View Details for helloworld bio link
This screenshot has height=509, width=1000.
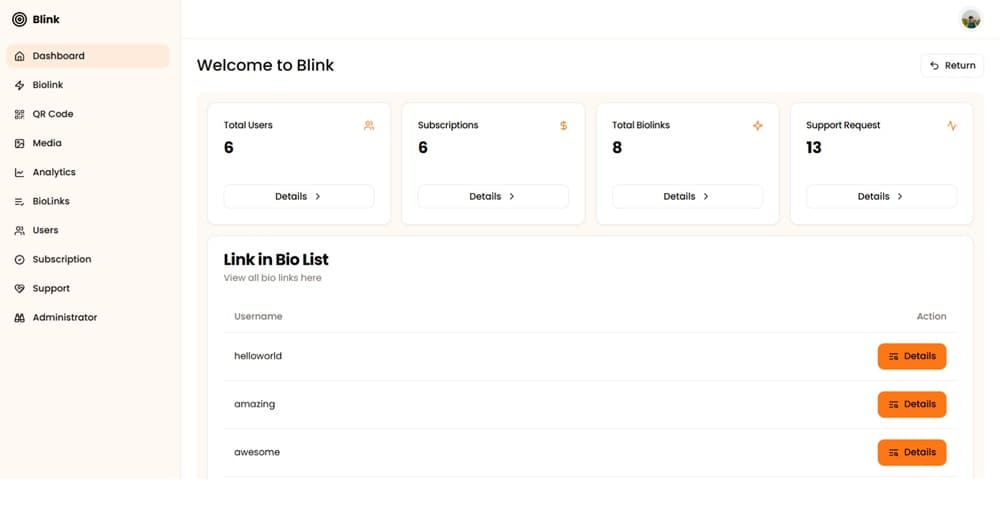(x=911, y=356)
